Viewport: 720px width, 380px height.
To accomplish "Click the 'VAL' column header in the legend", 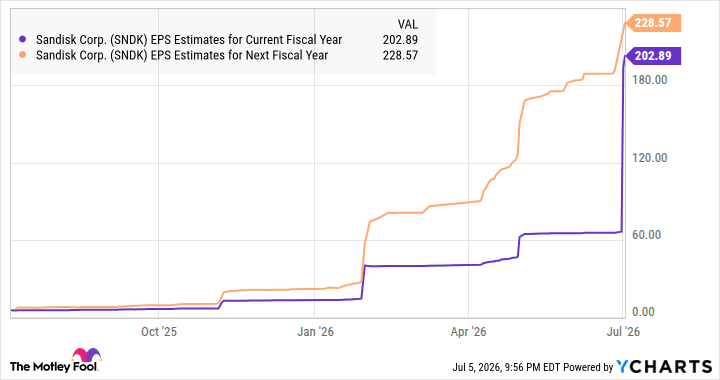I will [x=407, y=24].
